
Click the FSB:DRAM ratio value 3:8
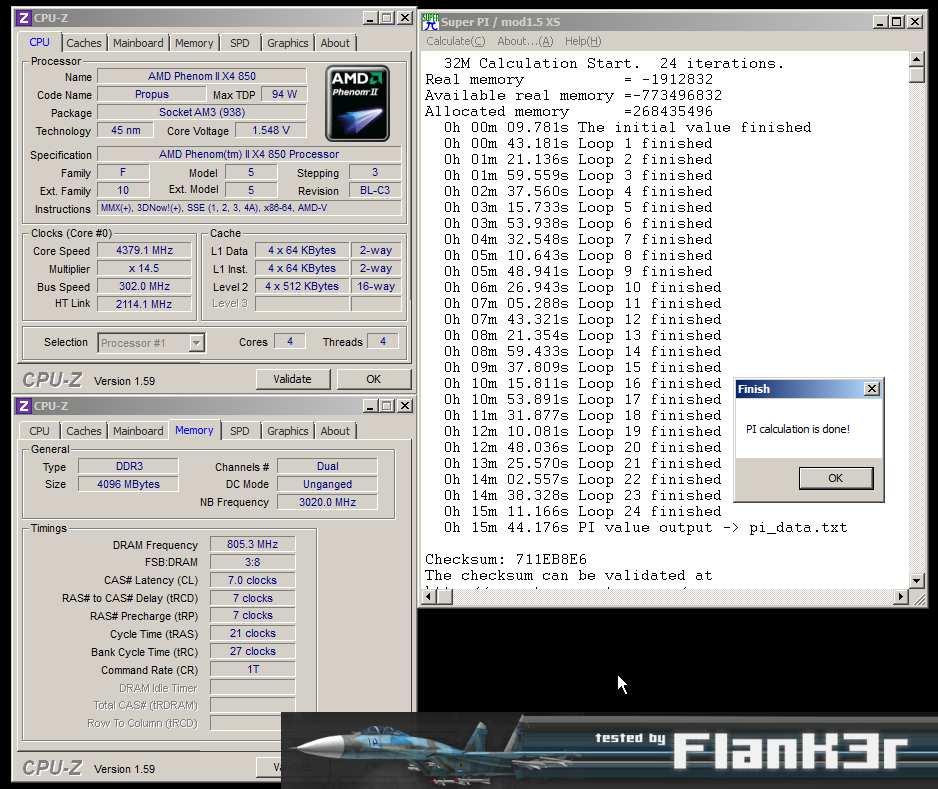[x=252, y=562]
